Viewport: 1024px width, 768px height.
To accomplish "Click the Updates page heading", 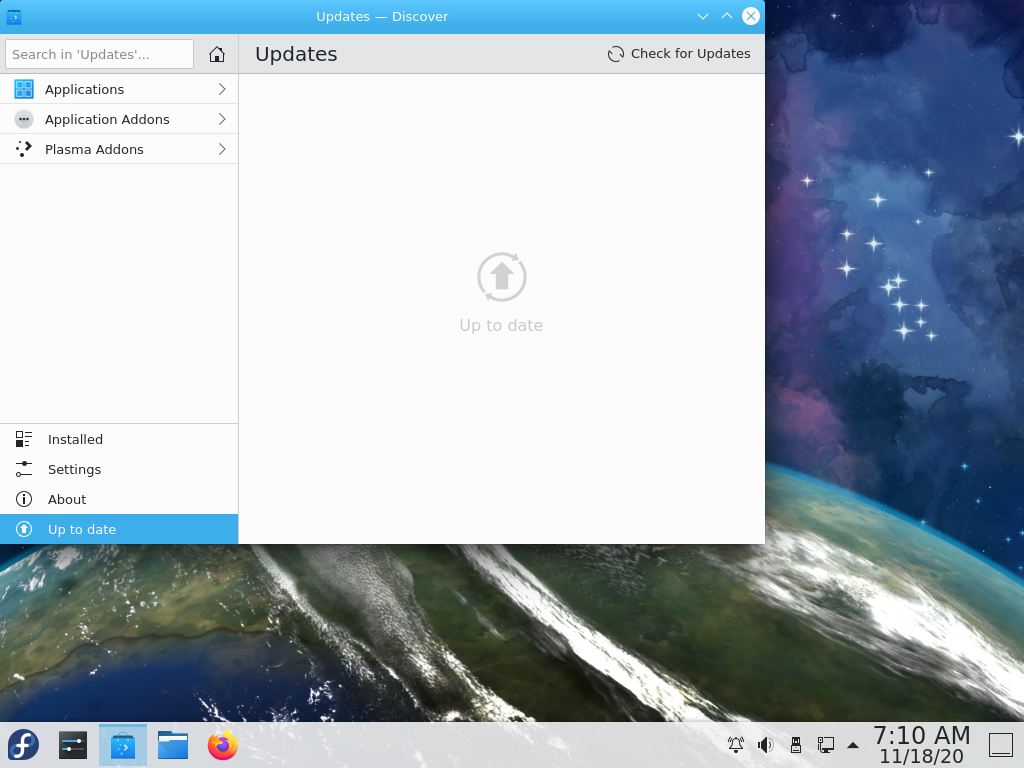I will coord(296,54).
